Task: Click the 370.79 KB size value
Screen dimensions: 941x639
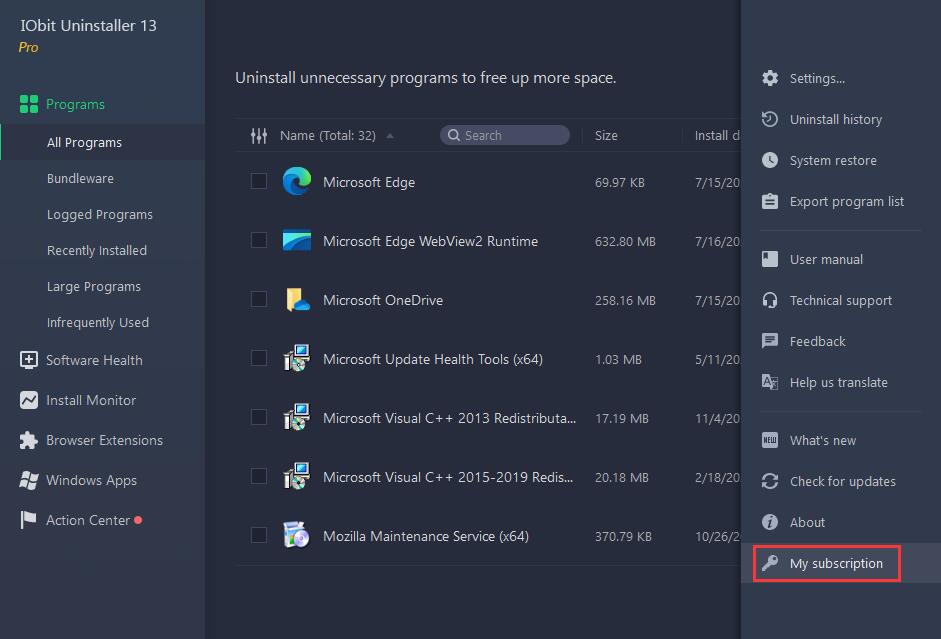Action: pos(623,536)
